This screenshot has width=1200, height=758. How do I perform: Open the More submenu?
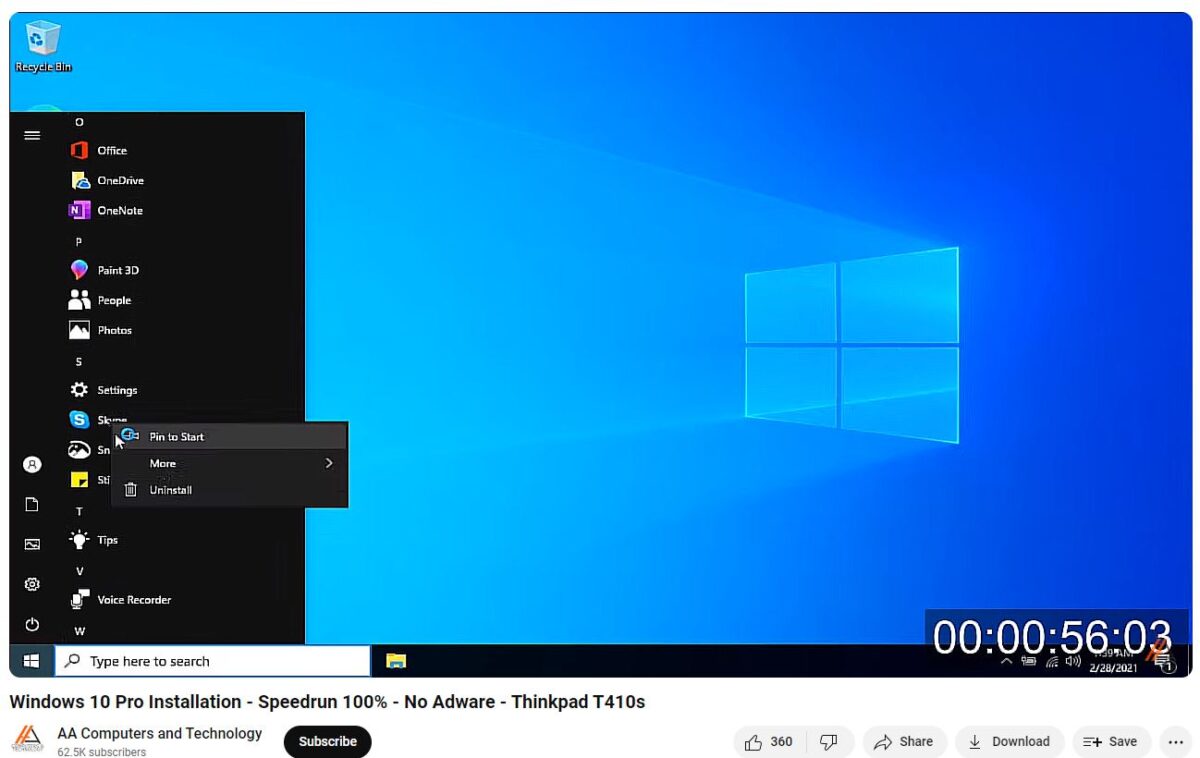[x=229, y=463]
